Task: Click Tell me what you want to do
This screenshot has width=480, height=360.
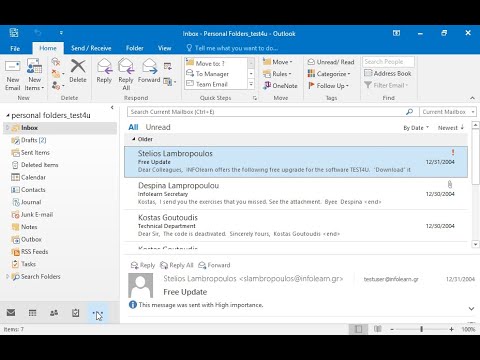Action: (232, 48)
